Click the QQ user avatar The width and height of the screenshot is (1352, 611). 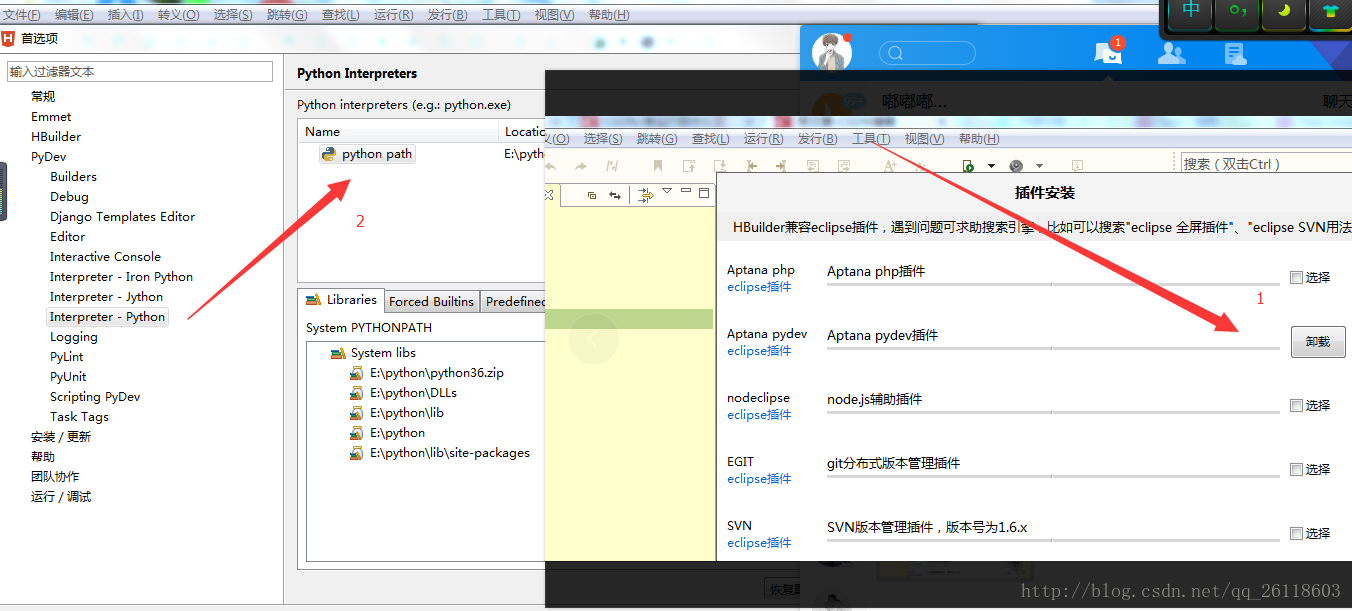pos(831,53)
